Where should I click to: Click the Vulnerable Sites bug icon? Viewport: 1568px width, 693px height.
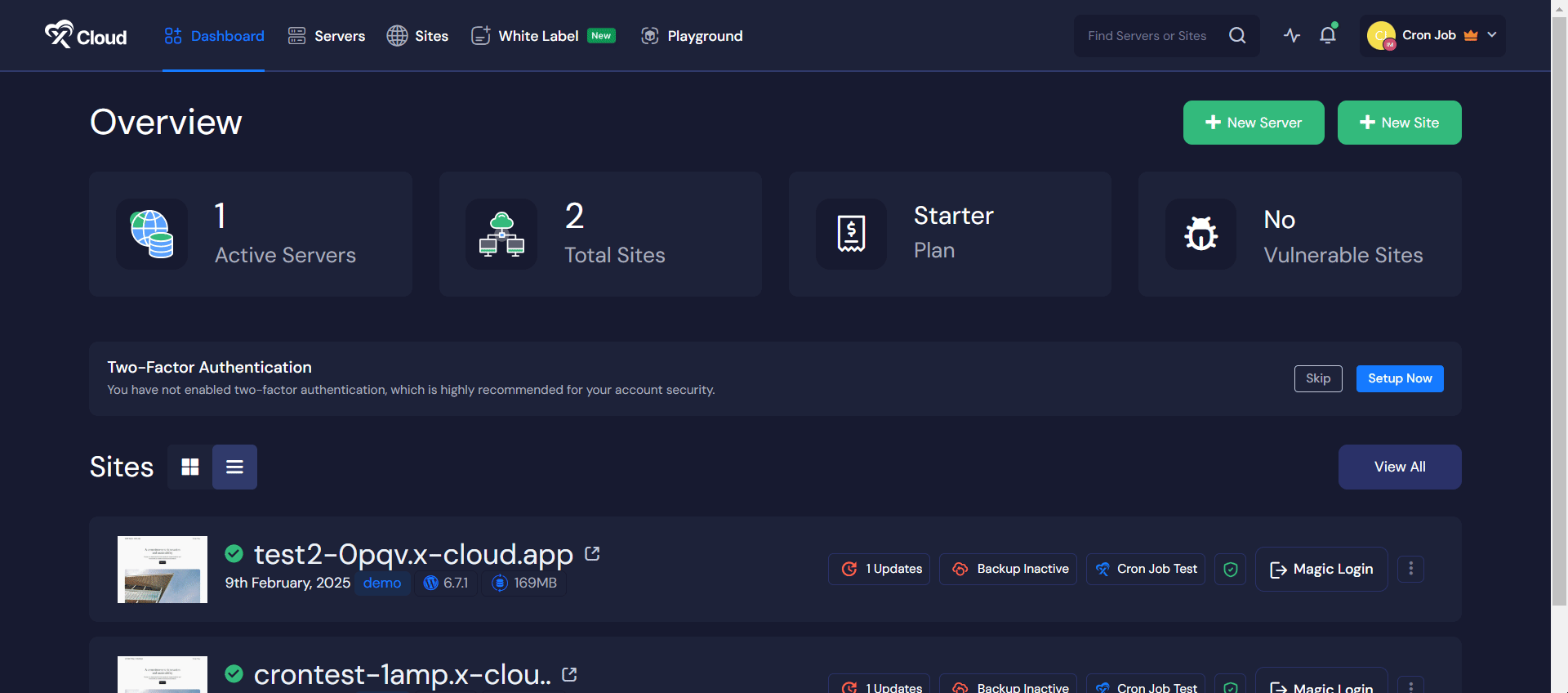(1200, 234)
